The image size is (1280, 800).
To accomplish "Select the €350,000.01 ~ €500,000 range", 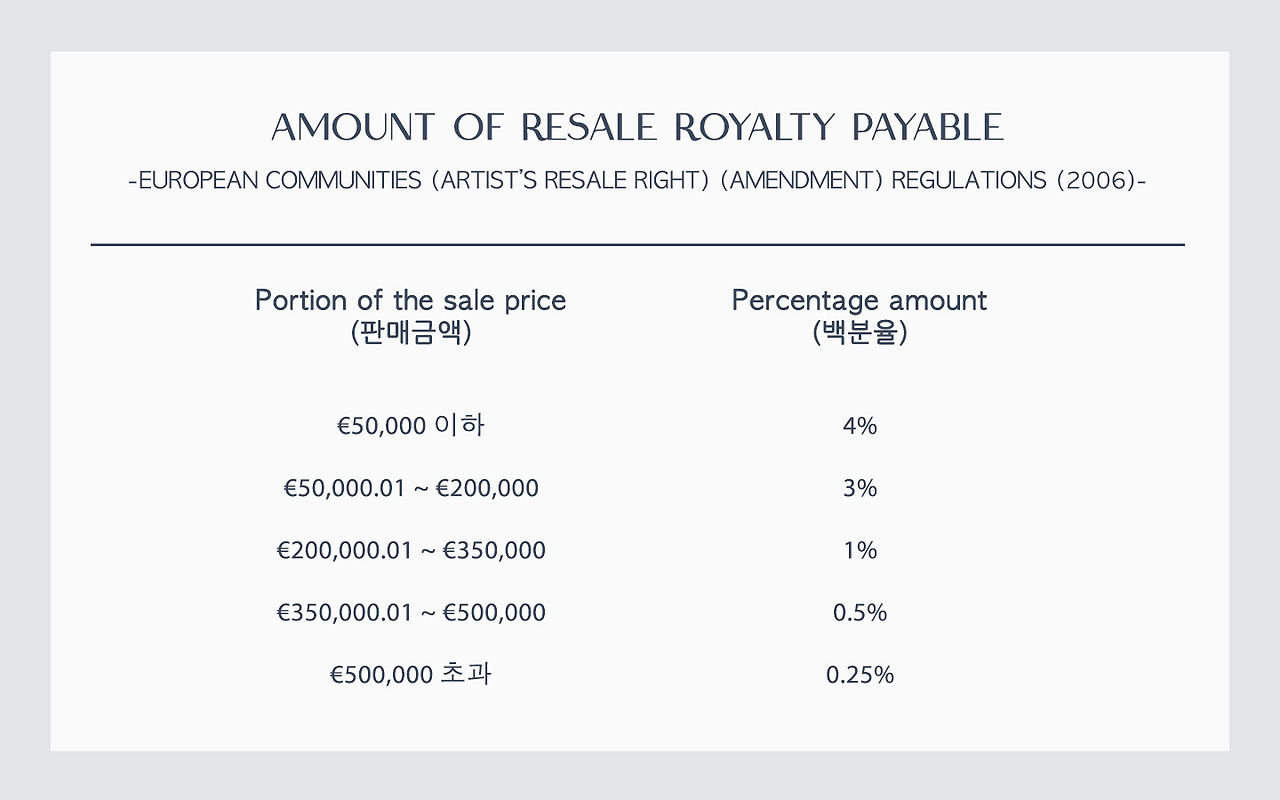I will [411, 612].
